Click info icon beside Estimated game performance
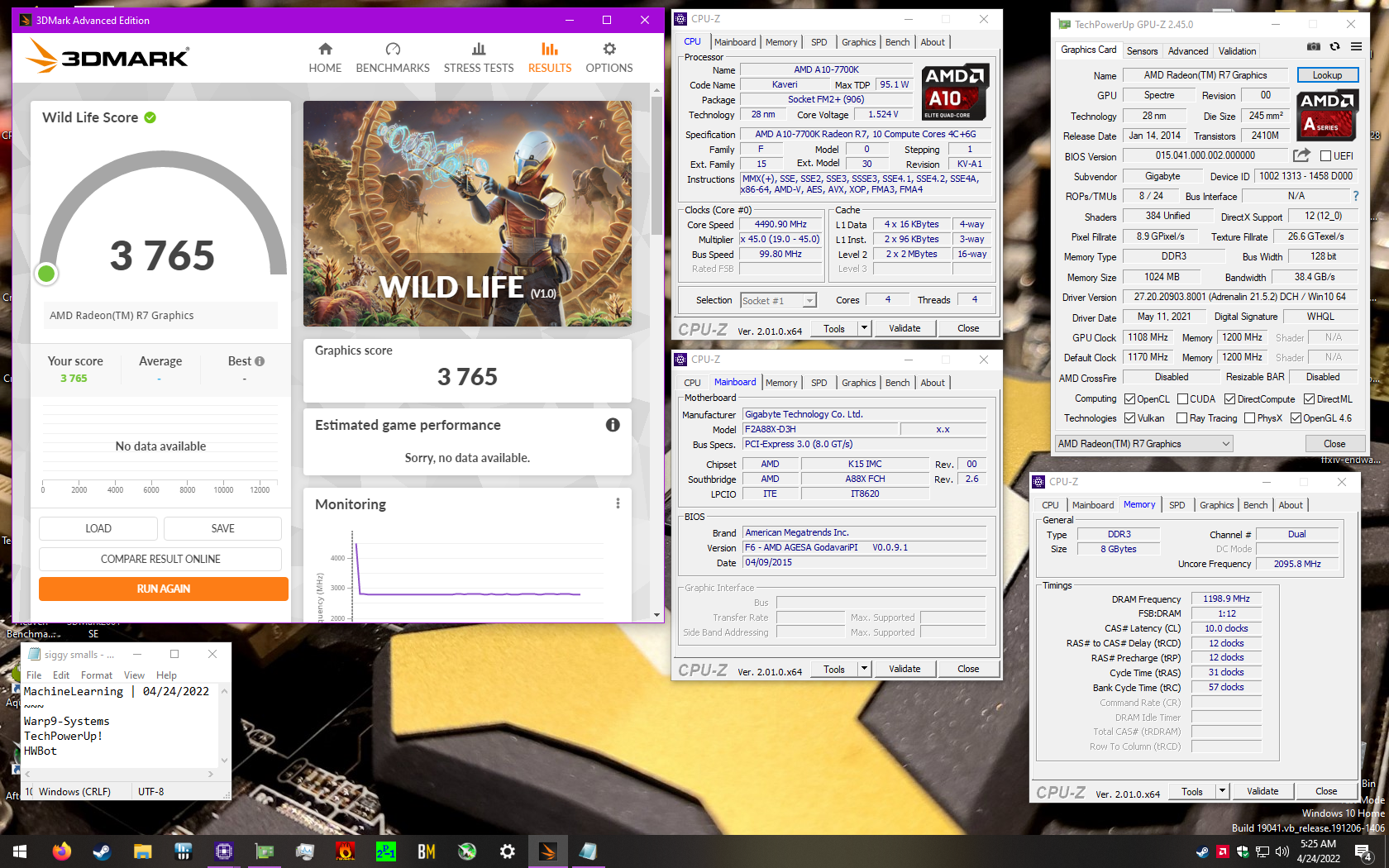1389x868 pixels. pyautogui.click(x=613, y=425)
